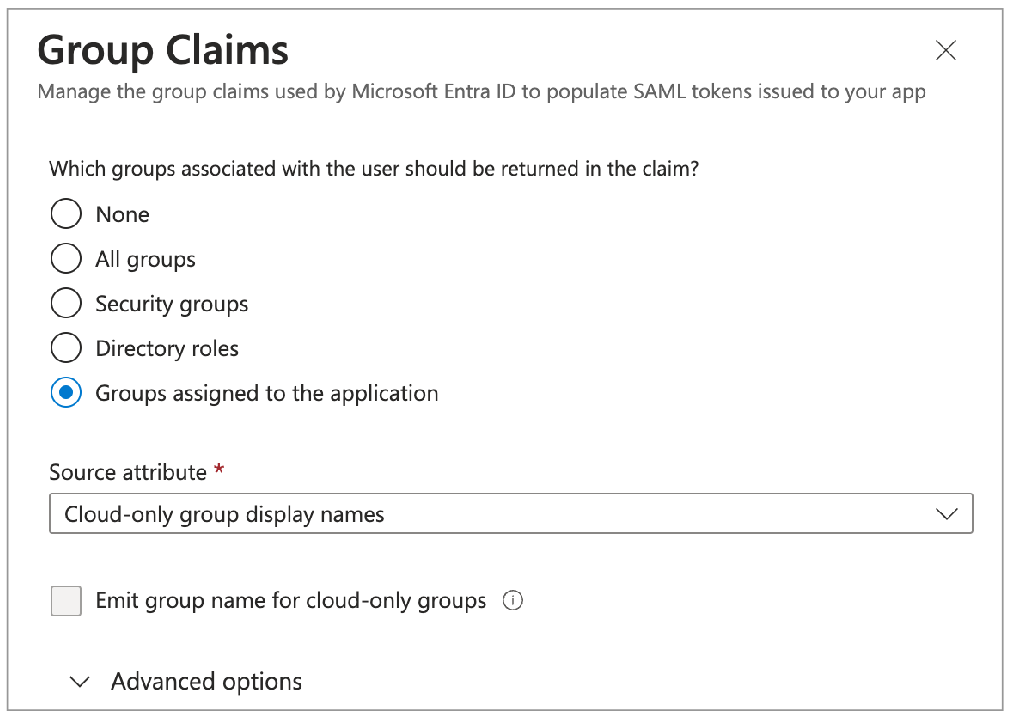Click the Which groups question text
Screen dimensions: 1012x718
click(374, 169)
